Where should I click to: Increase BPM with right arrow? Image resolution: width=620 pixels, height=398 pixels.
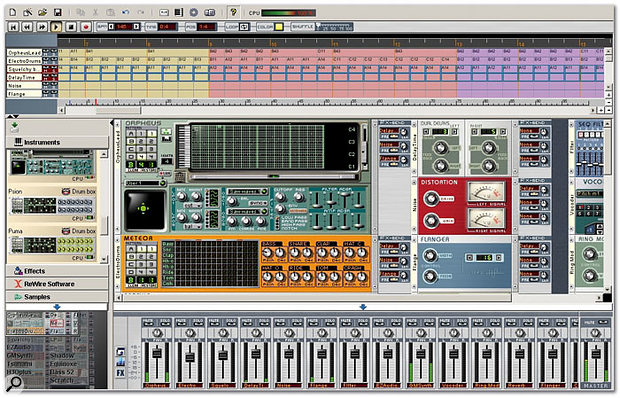point(136,26)
